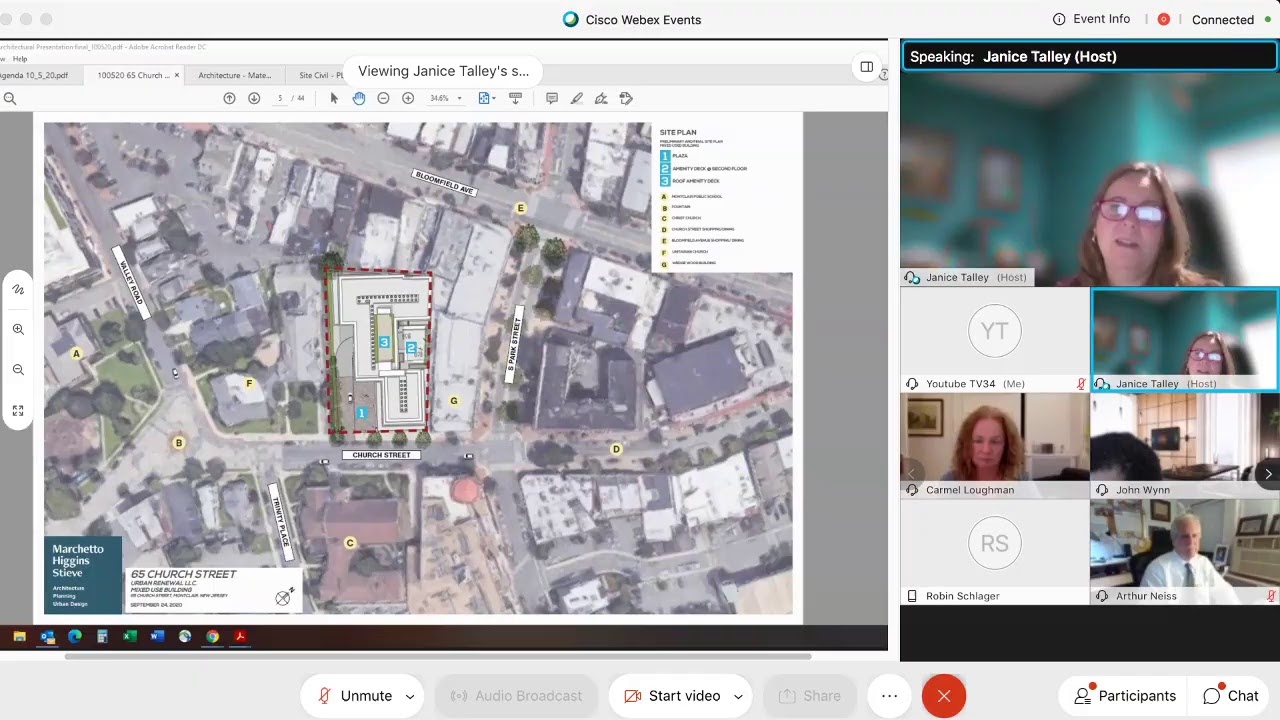Select the arrow selection tool in Acrobat
The height and width of the screenshot is (720, 1280).
(x=334, y=98)
